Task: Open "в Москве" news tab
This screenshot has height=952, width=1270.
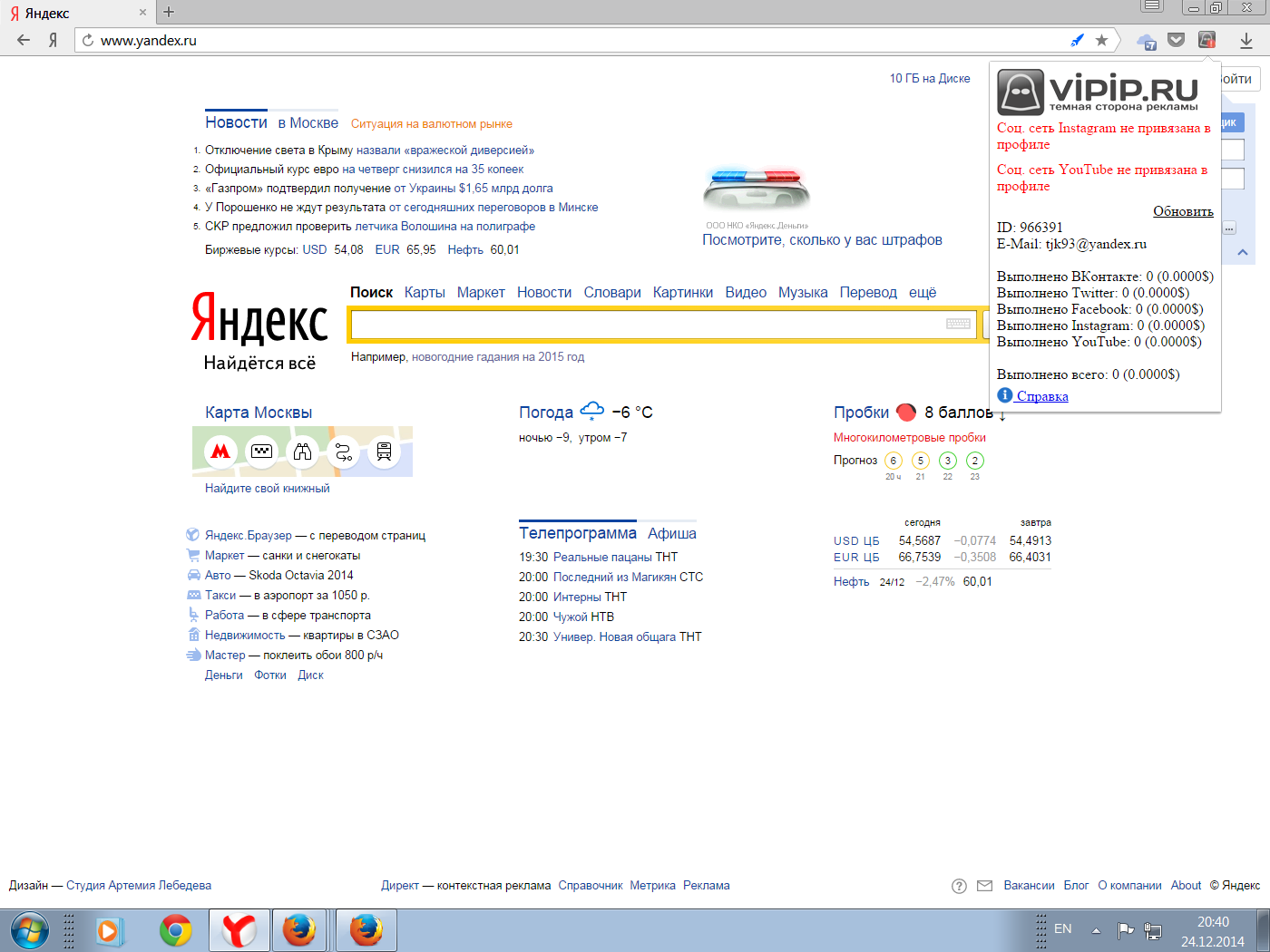Action: 308,122
